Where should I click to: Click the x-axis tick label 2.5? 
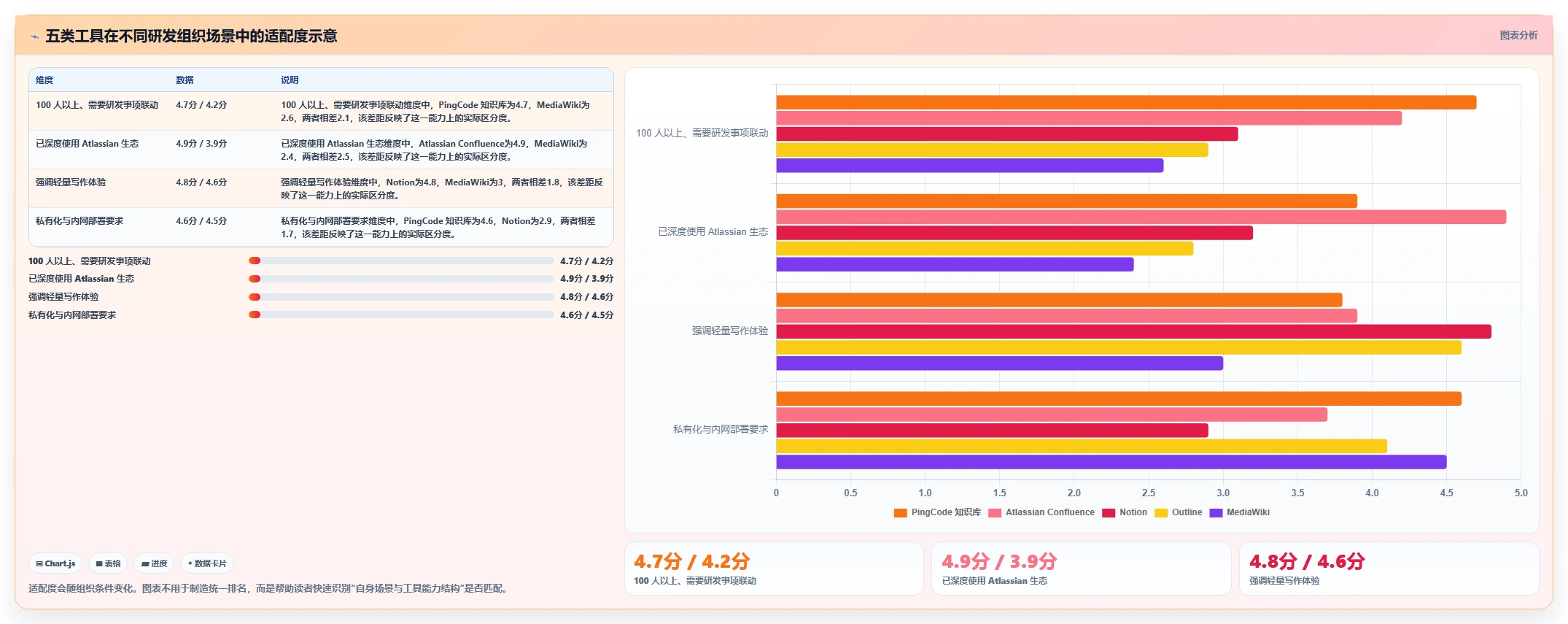[1149, 493]
